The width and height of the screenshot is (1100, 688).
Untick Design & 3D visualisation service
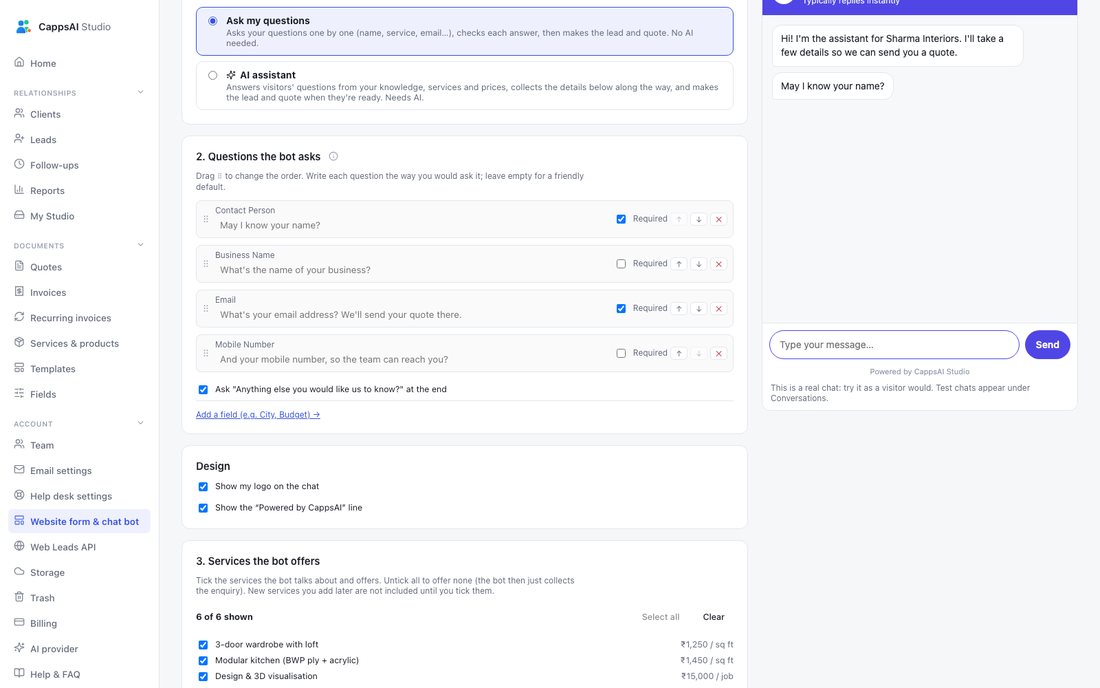pos(203,677)
